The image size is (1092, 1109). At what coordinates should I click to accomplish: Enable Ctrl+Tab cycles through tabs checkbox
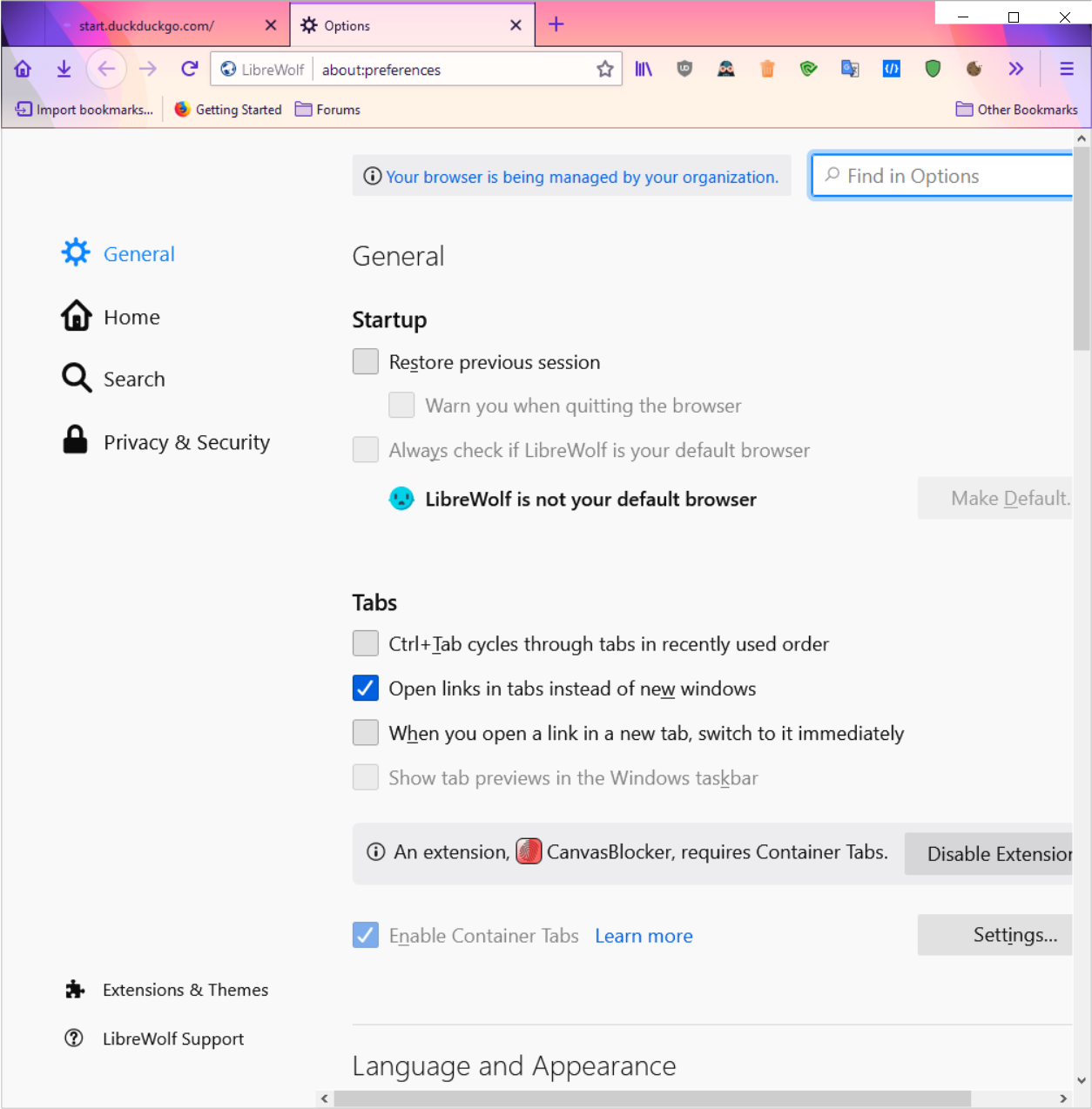(366, 643)
